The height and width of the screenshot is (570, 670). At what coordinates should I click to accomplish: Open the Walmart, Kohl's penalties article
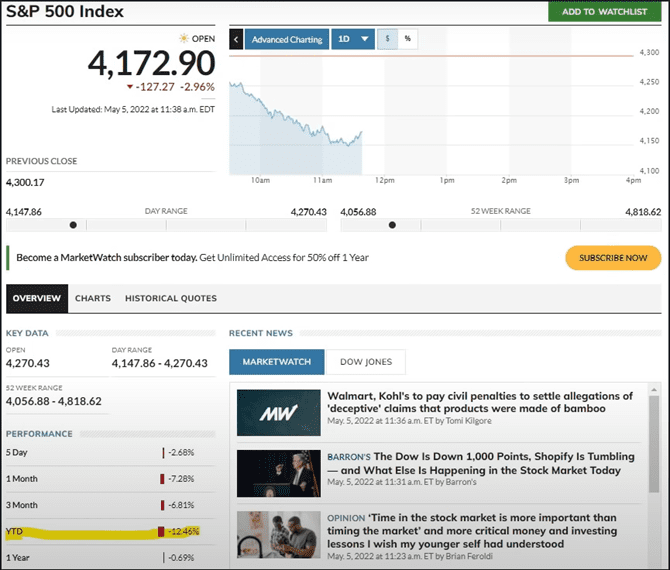(480, 403)
